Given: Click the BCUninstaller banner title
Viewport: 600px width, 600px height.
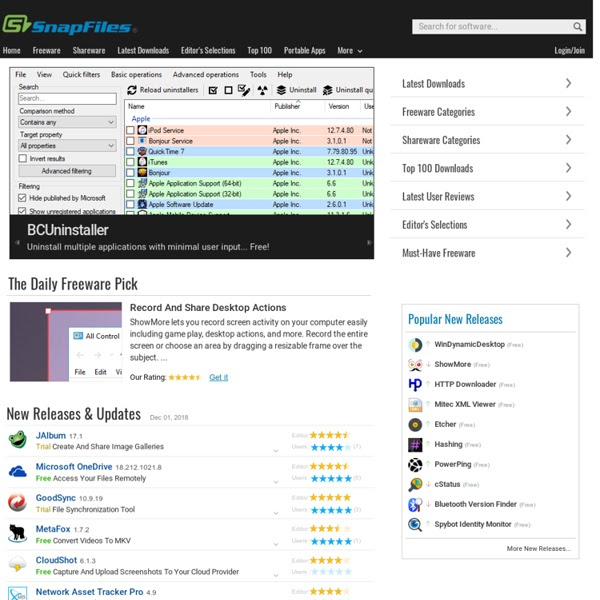Looking at the screenshot, I should [68, 230].
